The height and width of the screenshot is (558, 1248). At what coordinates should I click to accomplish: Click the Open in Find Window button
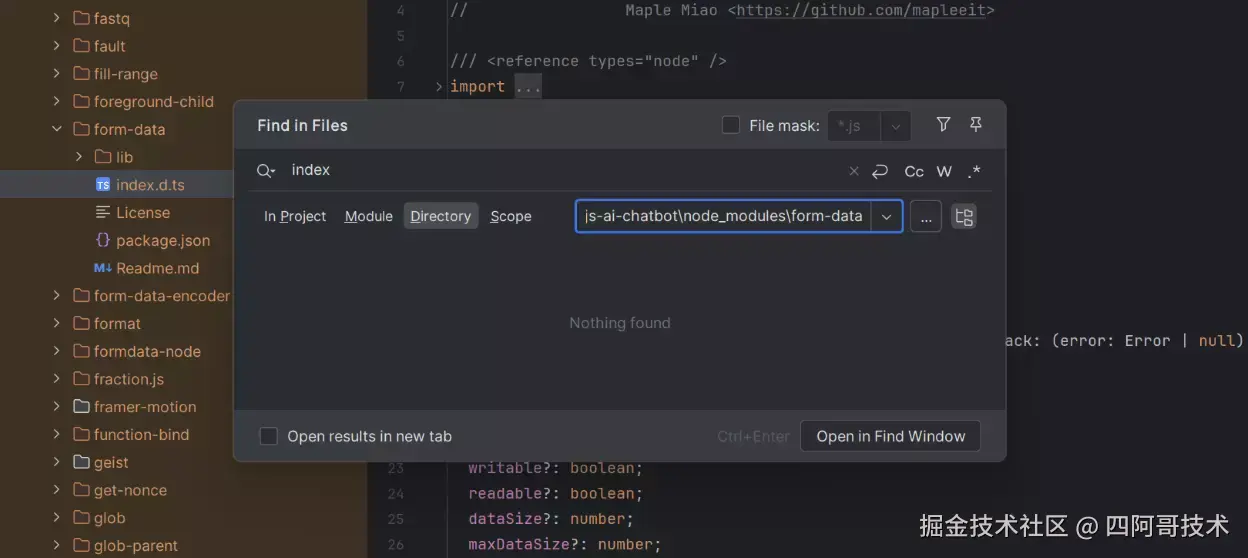tap(891, 436)
